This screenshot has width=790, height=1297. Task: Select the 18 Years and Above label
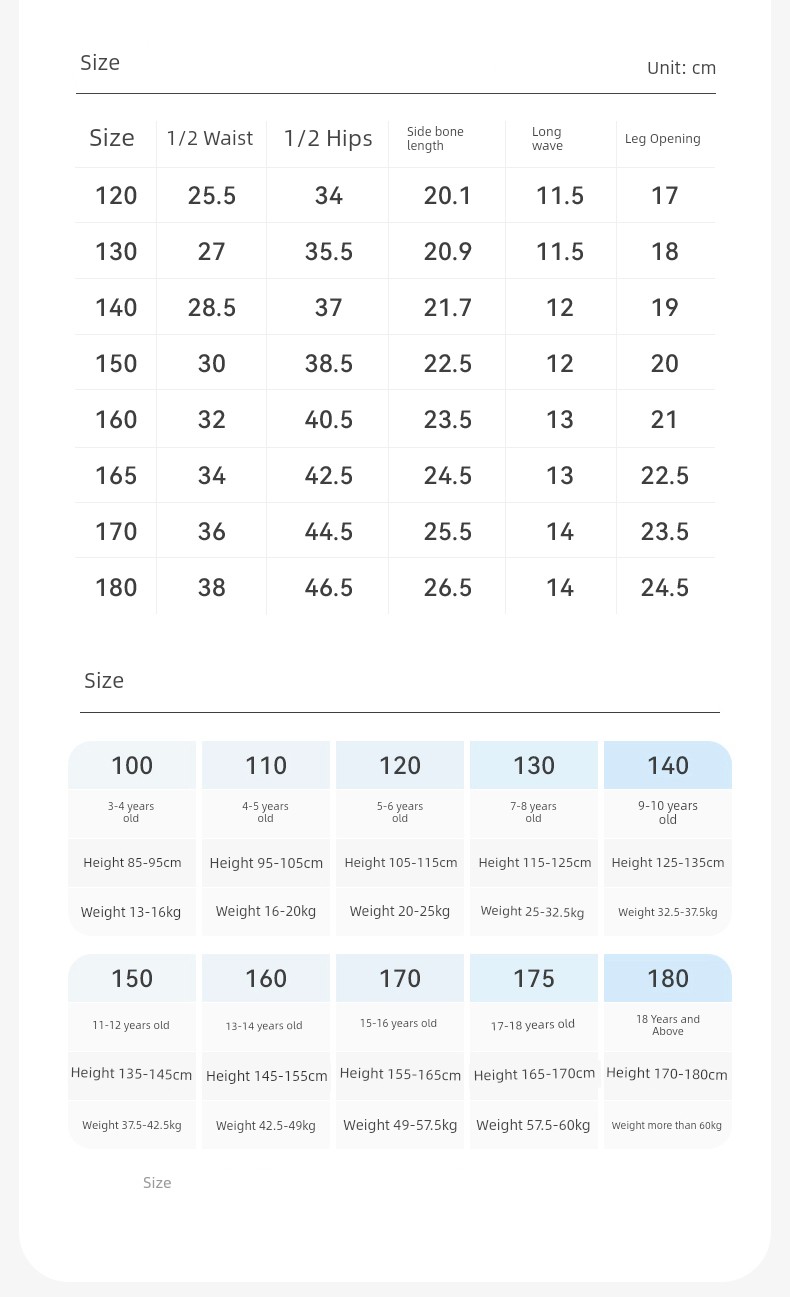pyautogui.click(x=668, y=1025)
